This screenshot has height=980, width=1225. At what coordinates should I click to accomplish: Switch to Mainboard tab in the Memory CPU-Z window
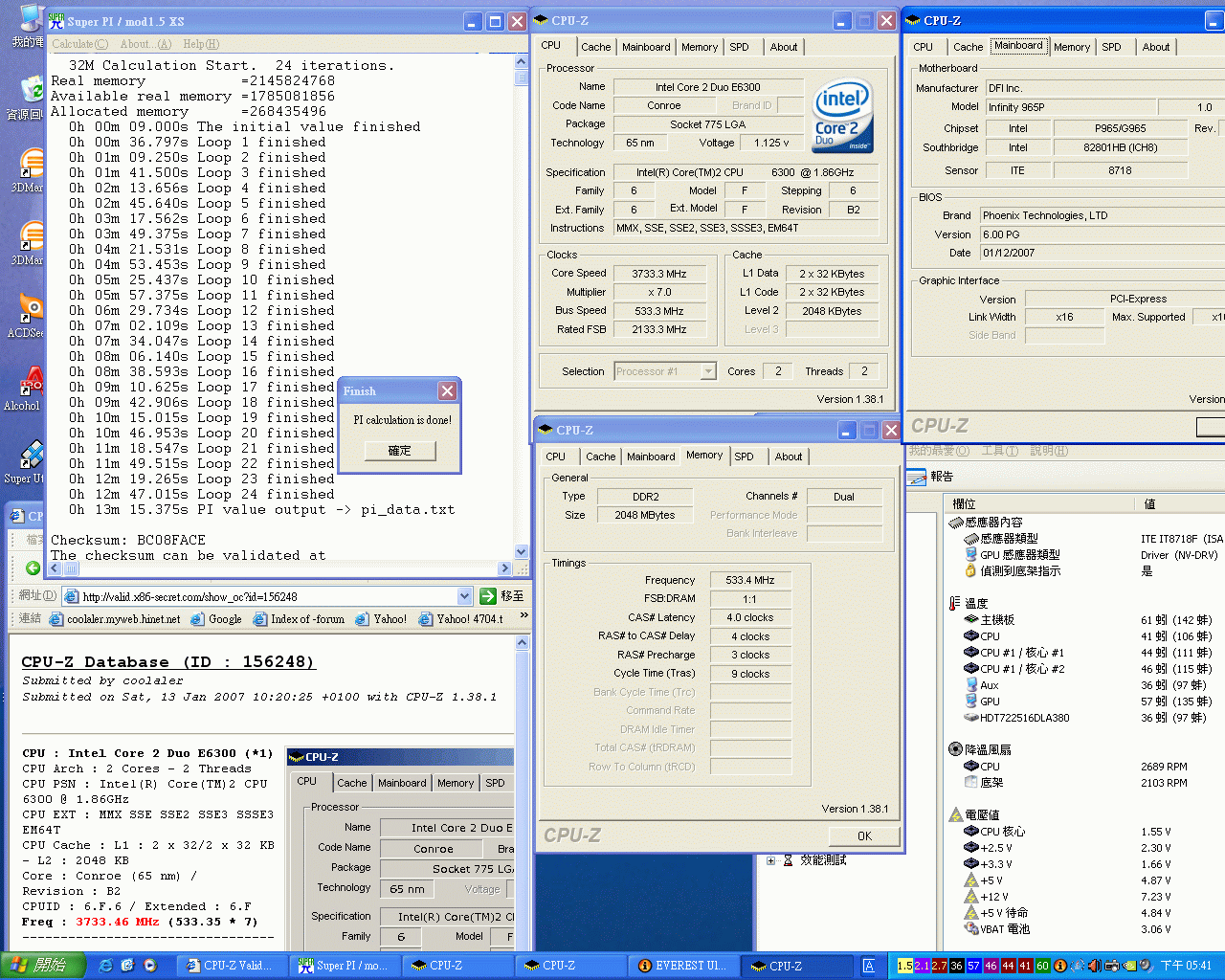[651, 457]
